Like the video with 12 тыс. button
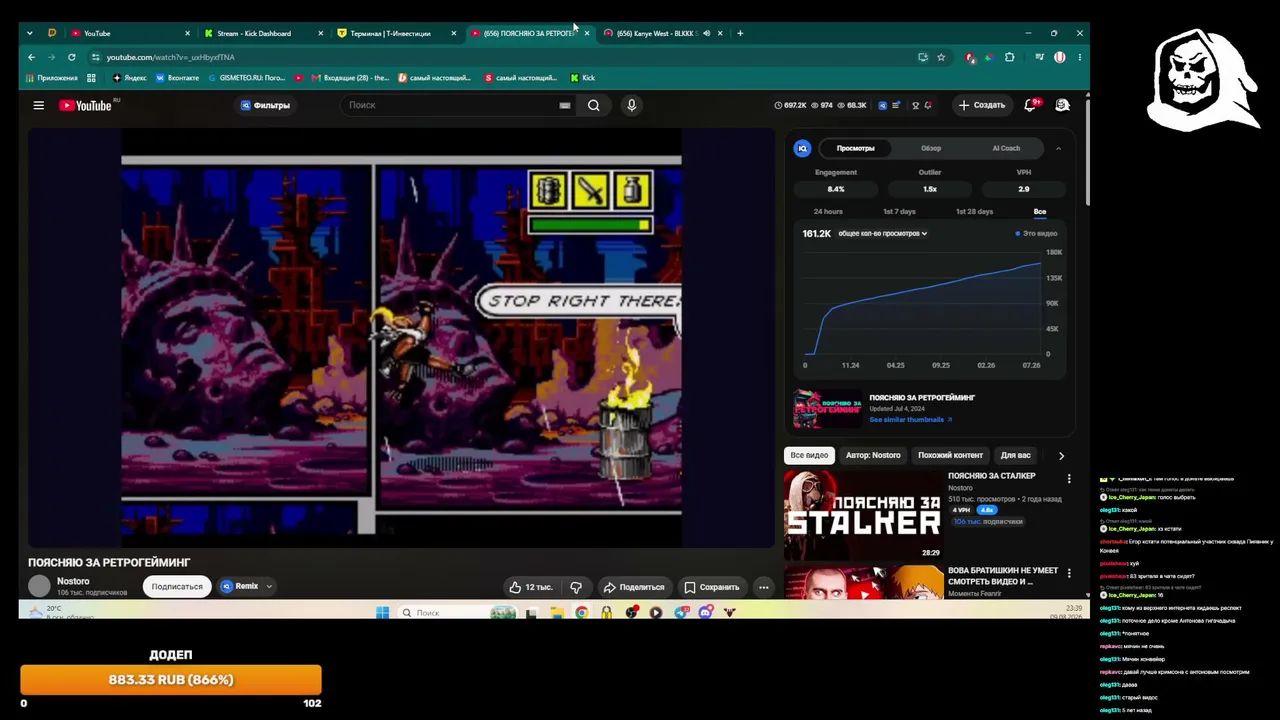 531,587
